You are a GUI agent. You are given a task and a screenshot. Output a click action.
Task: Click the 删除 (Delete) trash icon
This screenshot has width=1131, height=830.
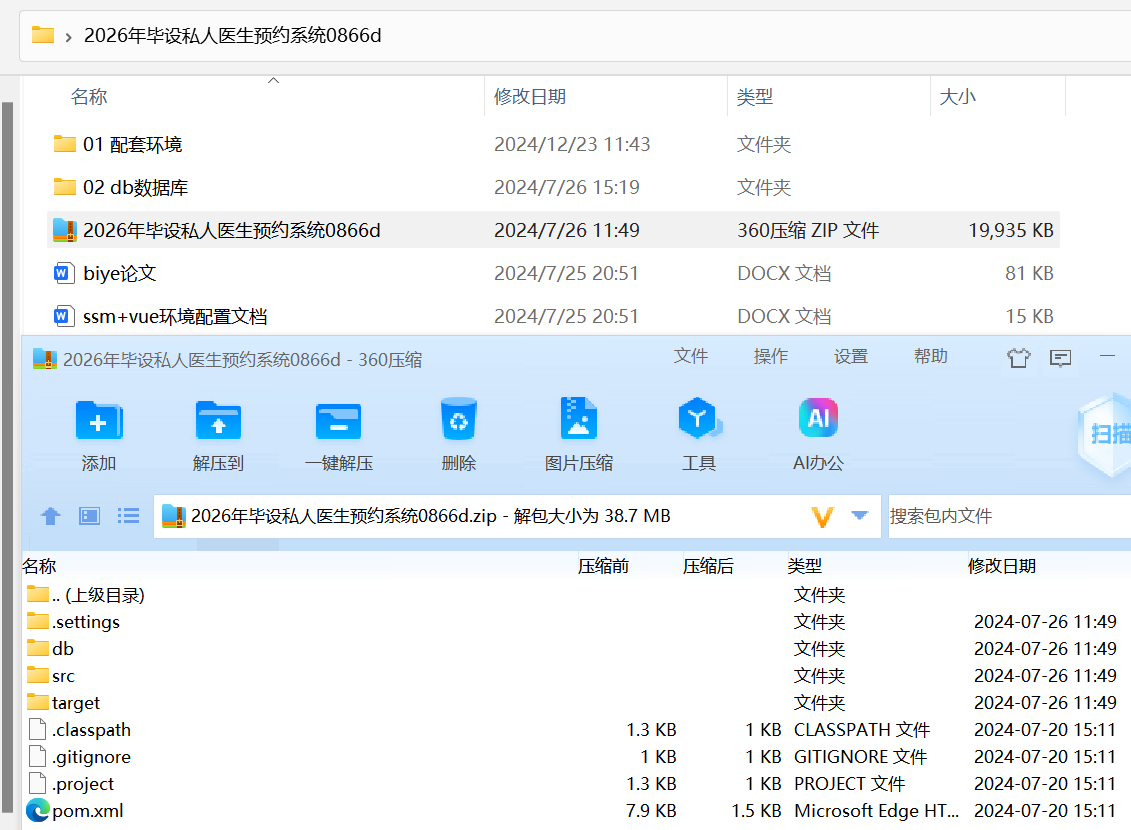point(459,419)
